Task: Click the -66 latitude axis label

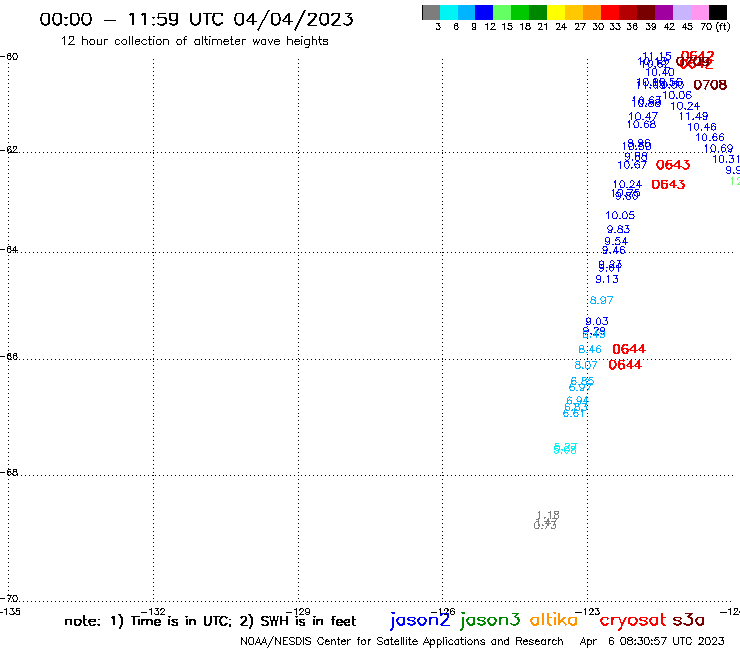Action: [x=9, y=356]
